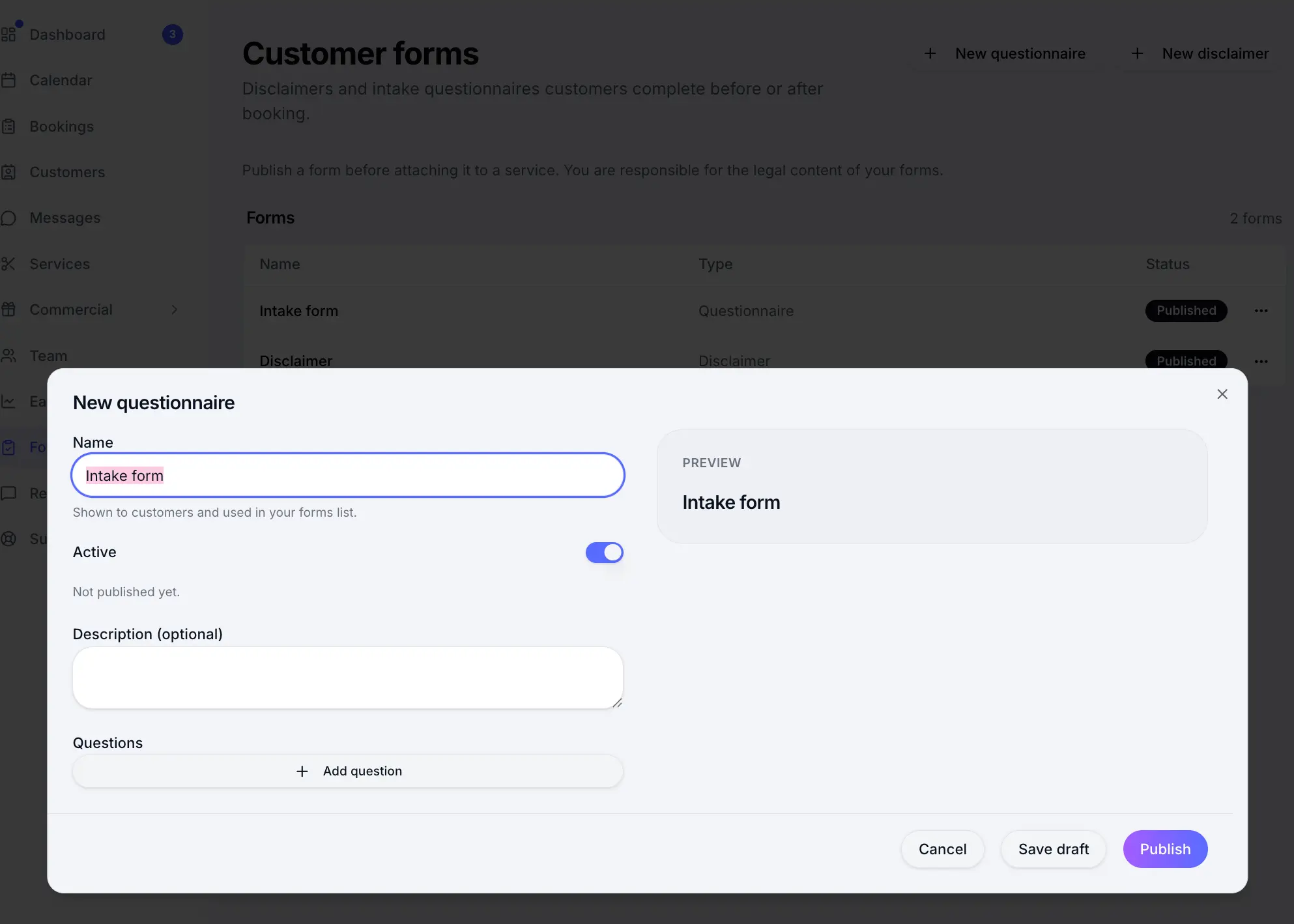Expand the Commercial submenu chevron
This screenshot has width=1294, height=924.
[174, 310]
